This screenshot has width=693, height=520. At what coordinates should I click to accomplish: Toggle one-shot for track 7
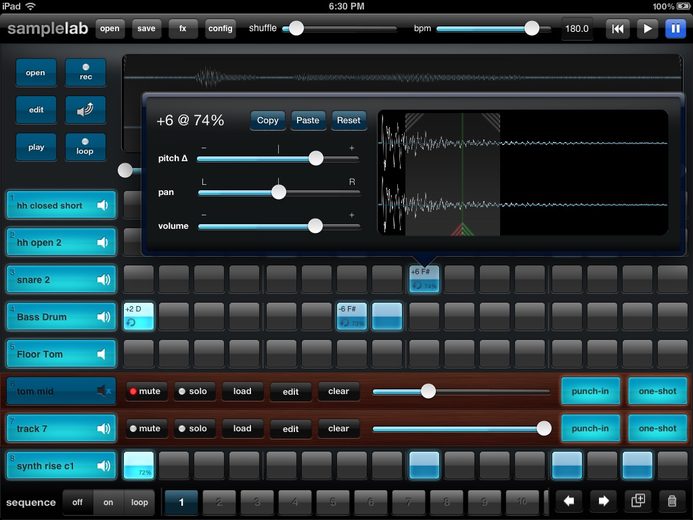(657, 428)
